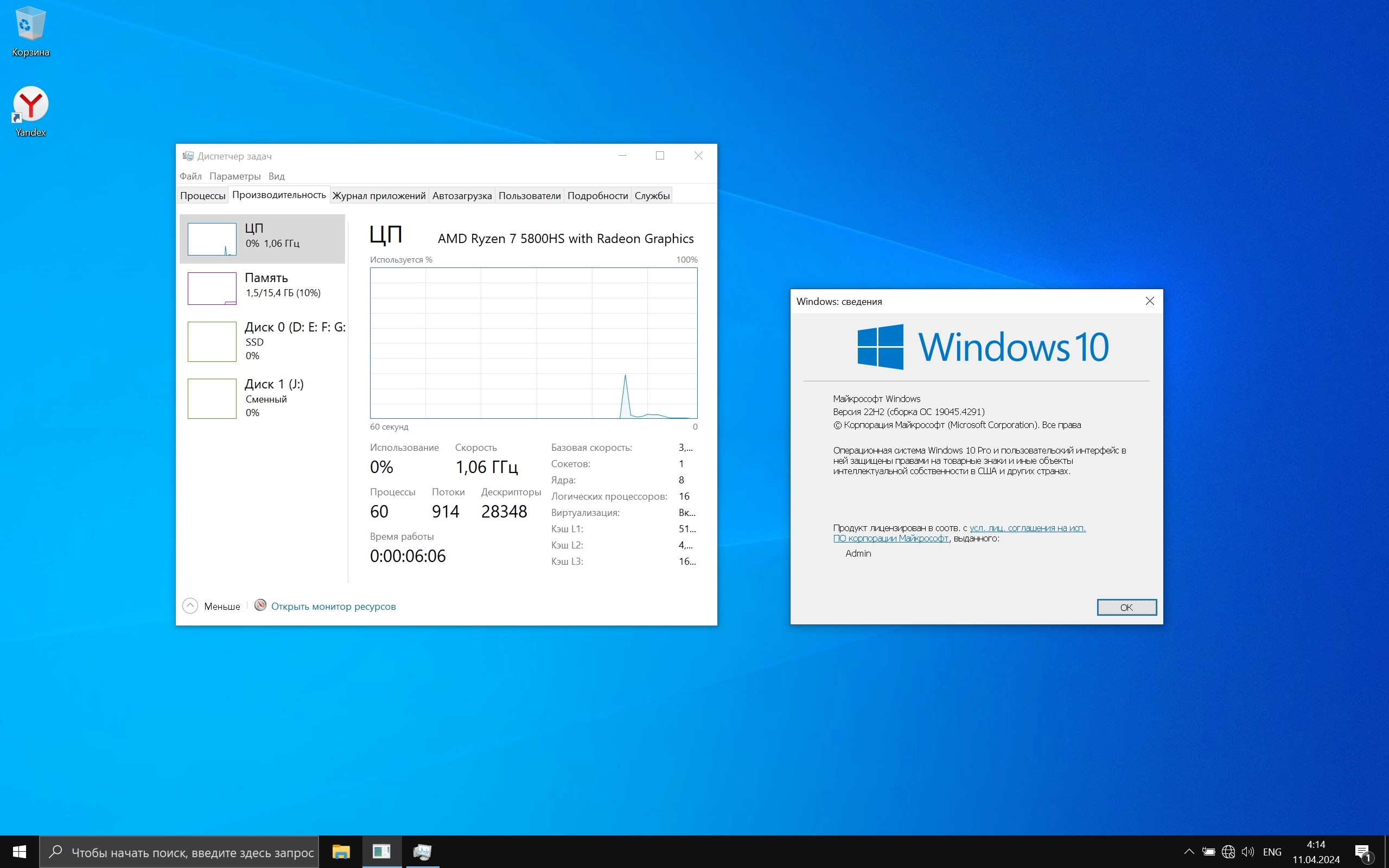Open the Автозагрузка tab
The width and height of the screenshot is (1389, 868).
pos(462,196)
